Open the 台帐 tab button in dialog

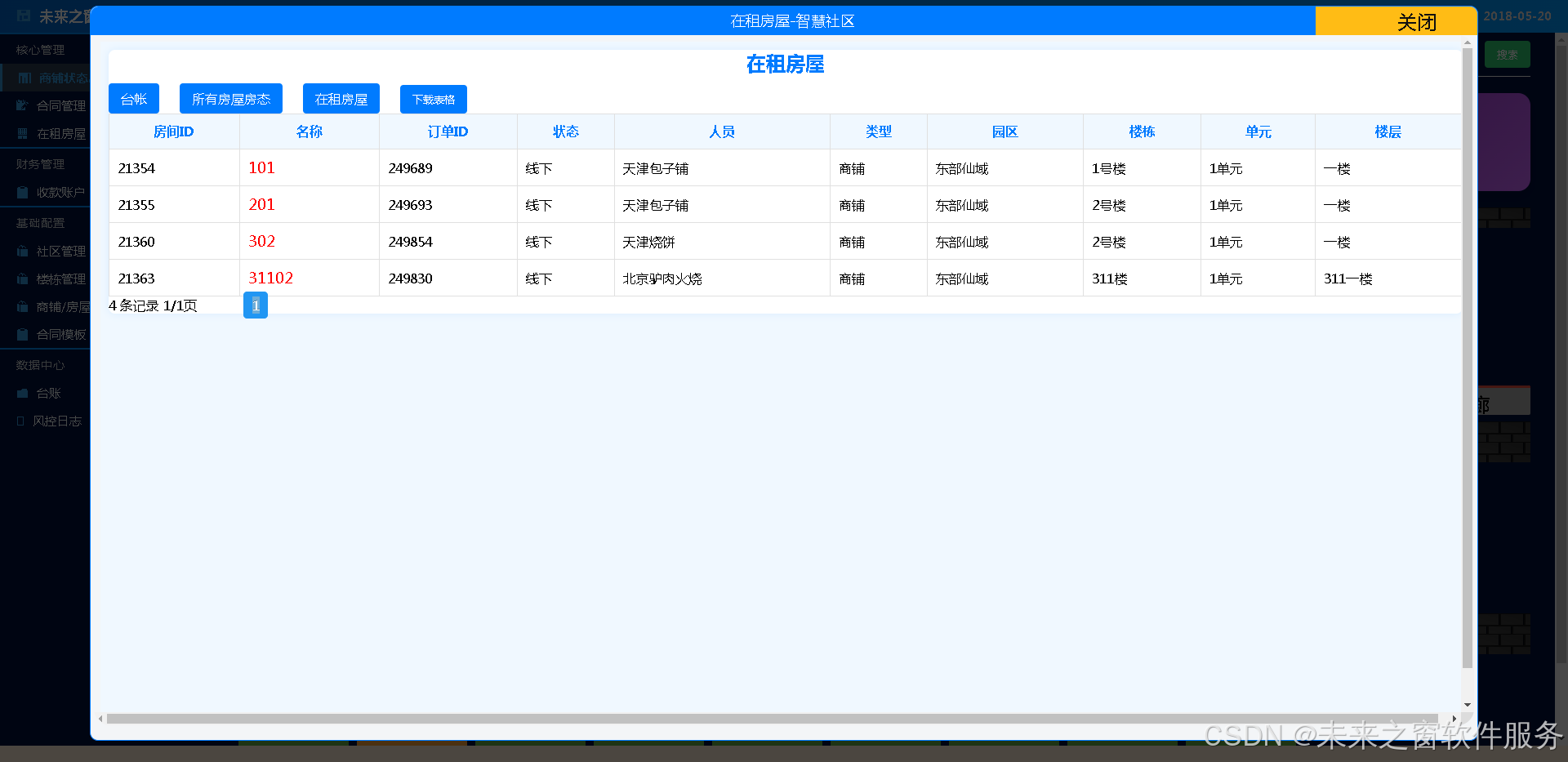pos(134,100)
